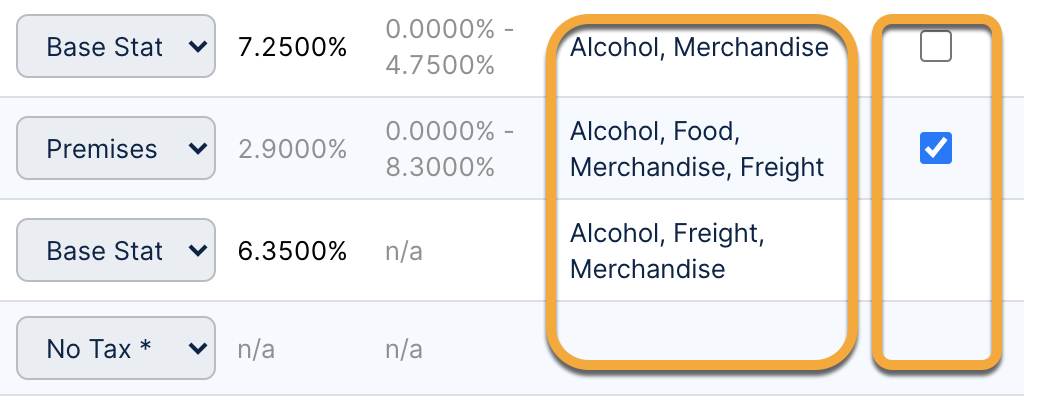The image size is (1042, 406).
Task: Select the "Alcohol, Freight, Merchandise" cell
Action: click(667, 250)
